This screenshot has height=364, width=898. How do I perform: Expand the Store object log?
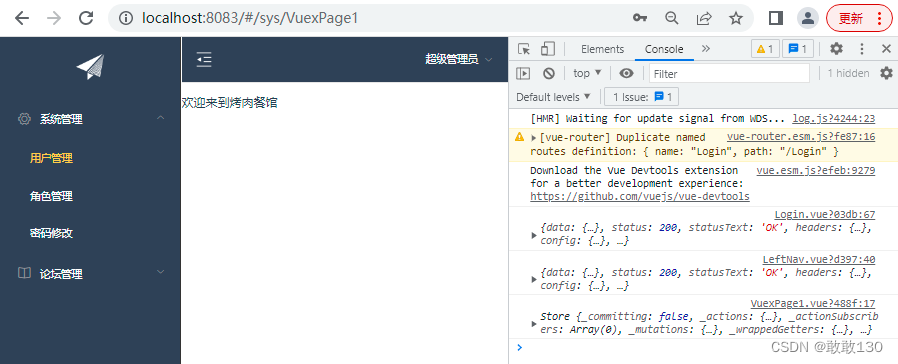(x=534, y=323)
